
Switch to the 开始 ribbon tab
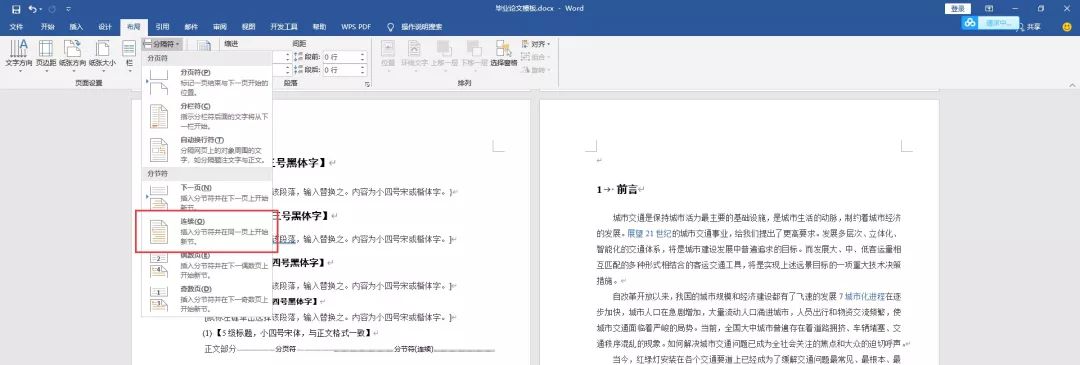point(47,27)
